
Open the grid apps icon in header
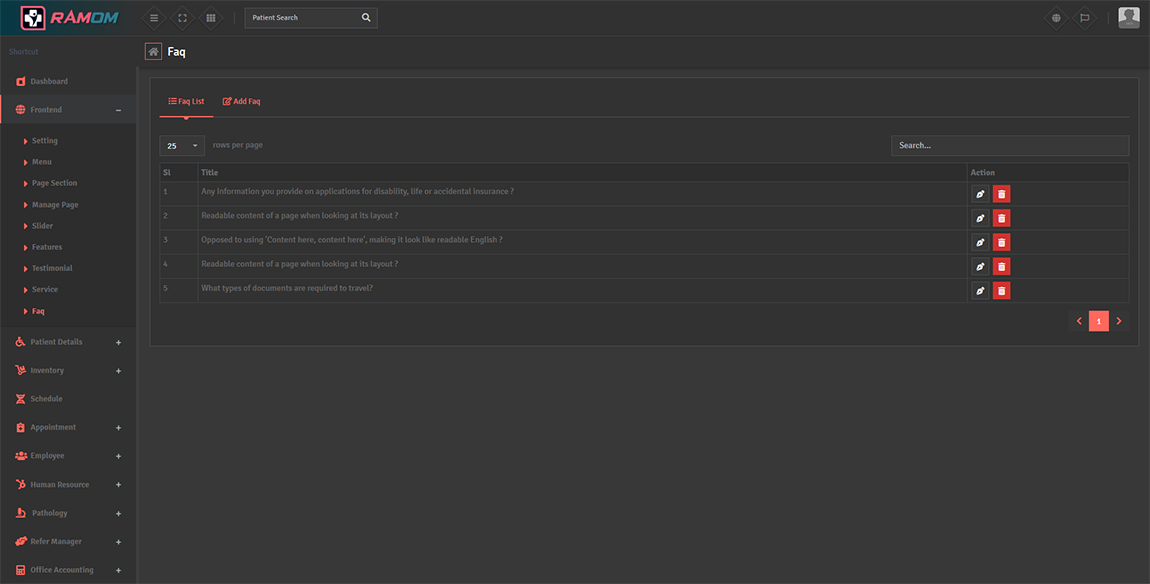point(210,18)
